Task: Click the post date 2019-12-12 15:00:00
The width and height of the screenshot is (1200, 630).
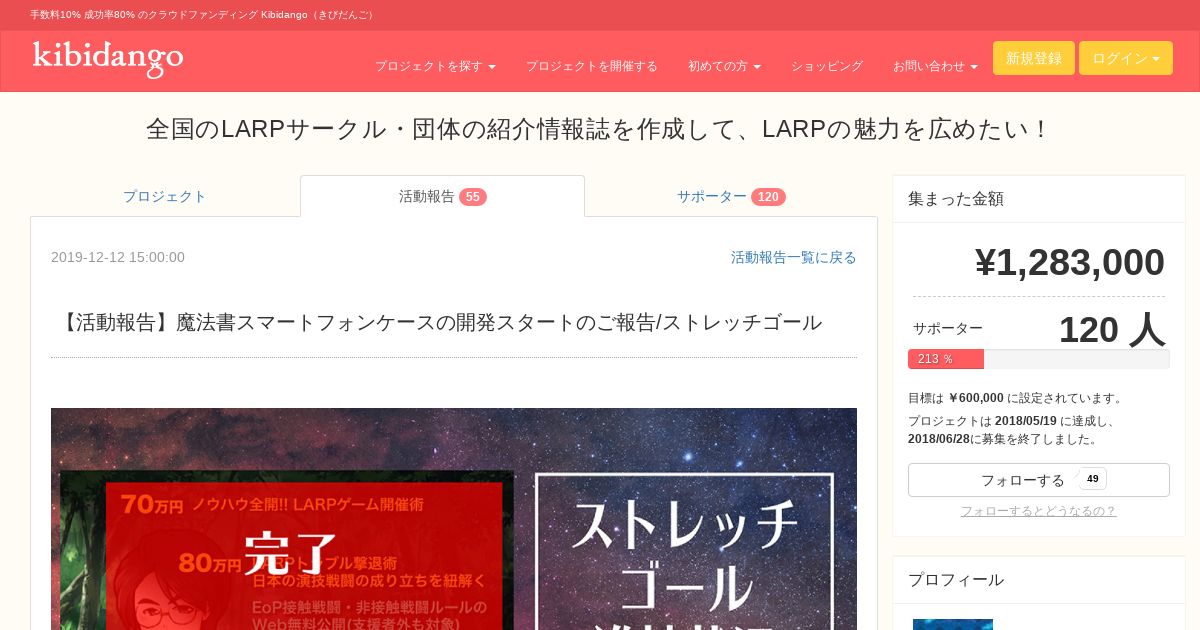Action: click(x=118, y=257)
